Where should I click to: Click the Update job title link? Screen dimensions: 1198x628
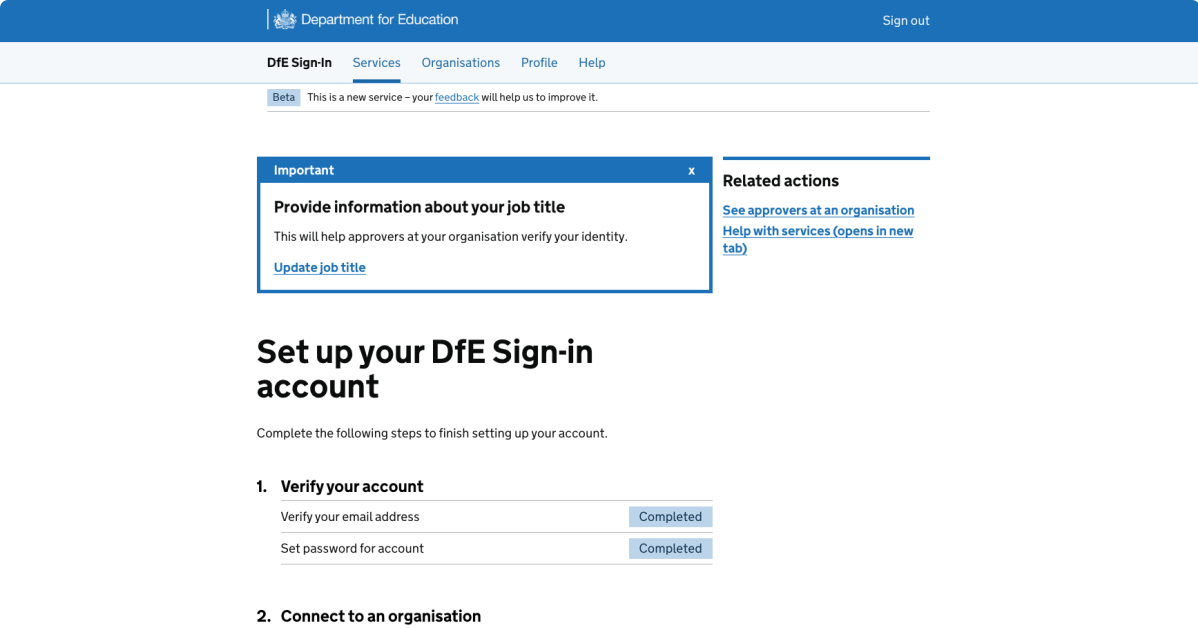click(x=319, y=267)
